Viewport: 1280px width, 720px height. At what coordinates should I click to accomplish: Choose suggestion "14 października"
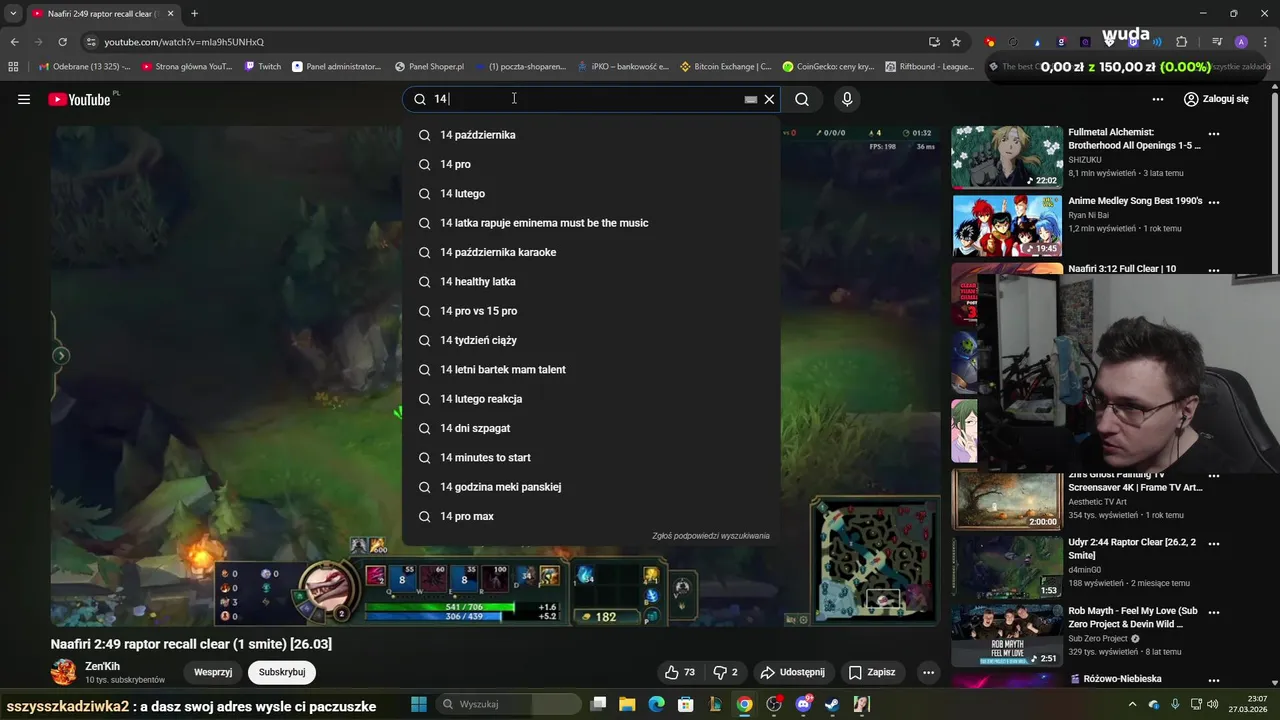click(x=591, y=135)
